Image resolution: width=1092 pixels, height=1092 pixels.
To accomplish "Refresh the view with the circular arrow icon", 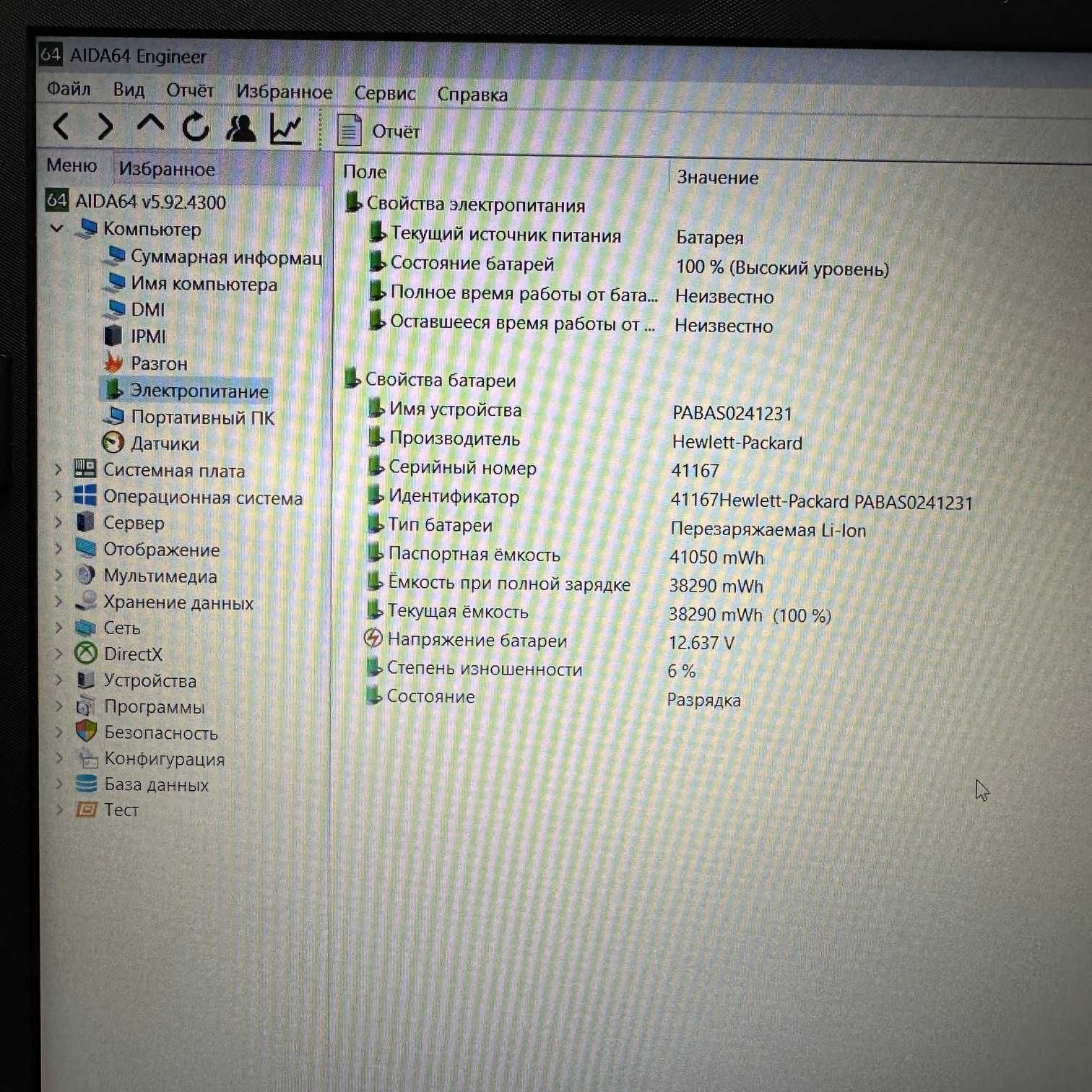I will 195,127.
